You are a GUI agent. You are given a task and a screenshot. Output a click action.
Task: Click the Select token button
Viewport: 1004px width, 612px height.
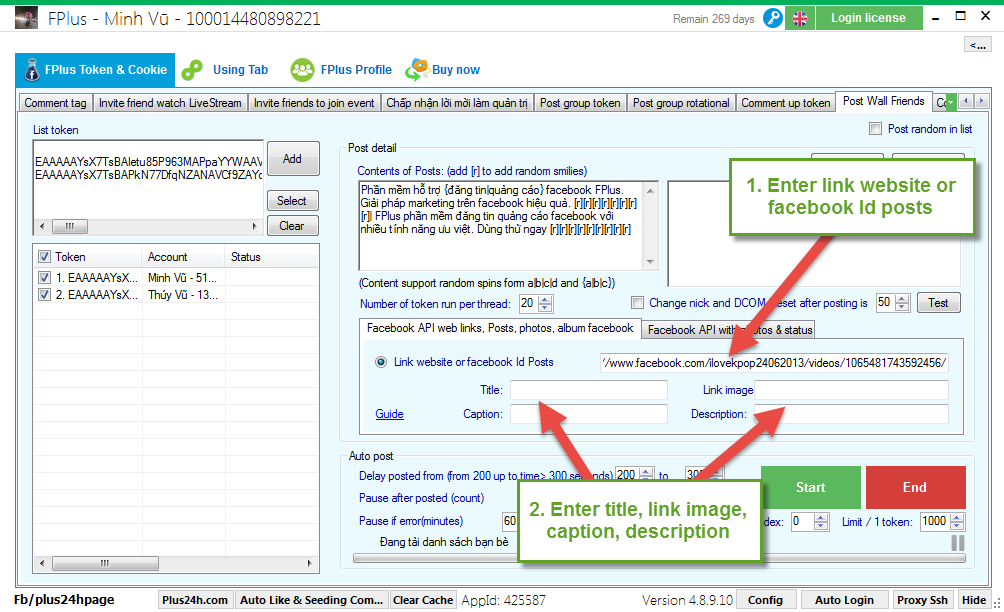click(293, 201)
